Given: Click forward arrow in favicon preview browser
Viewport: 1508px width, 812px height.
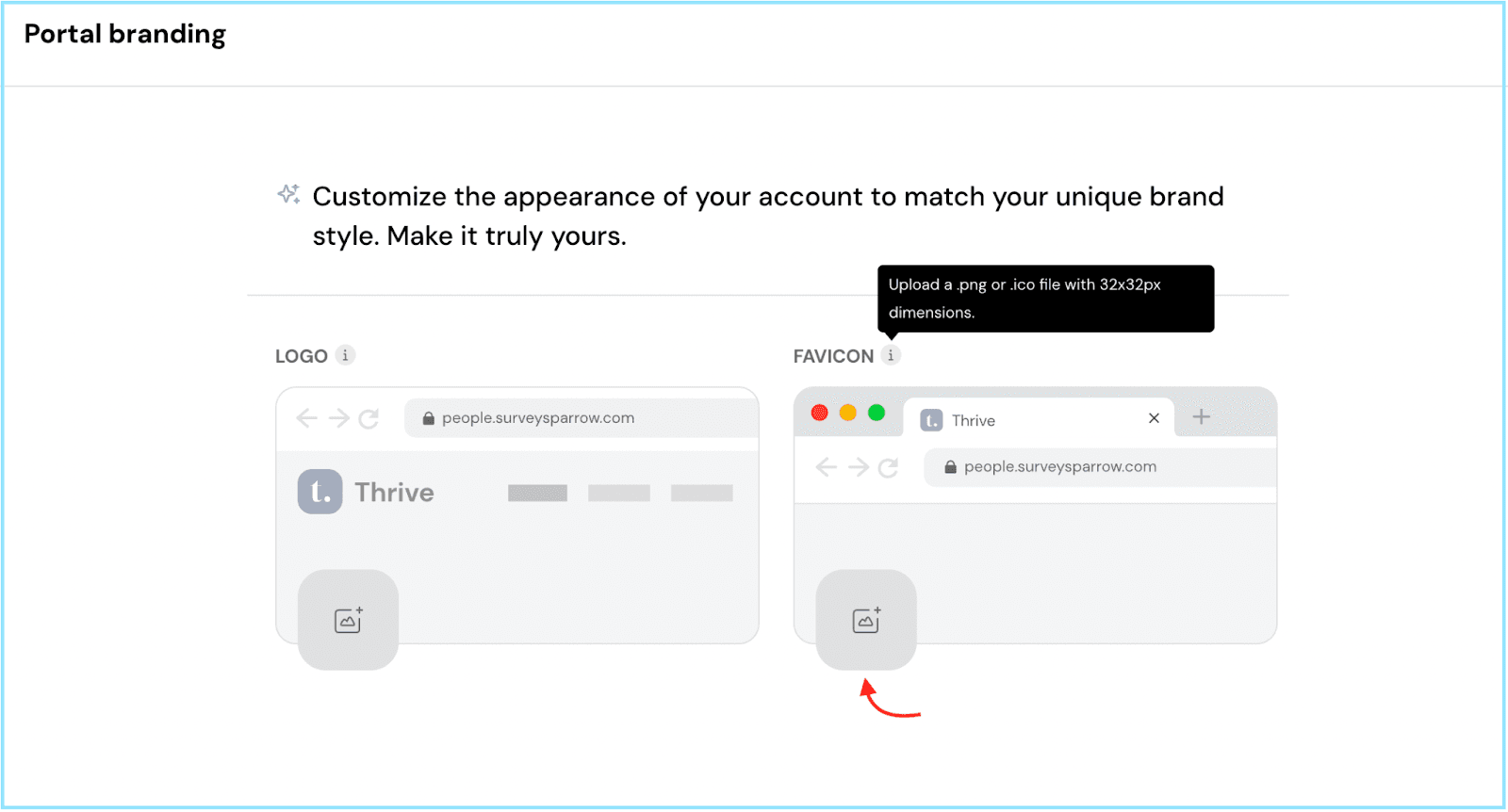Looking at the screenshot, I should point(859,467).
